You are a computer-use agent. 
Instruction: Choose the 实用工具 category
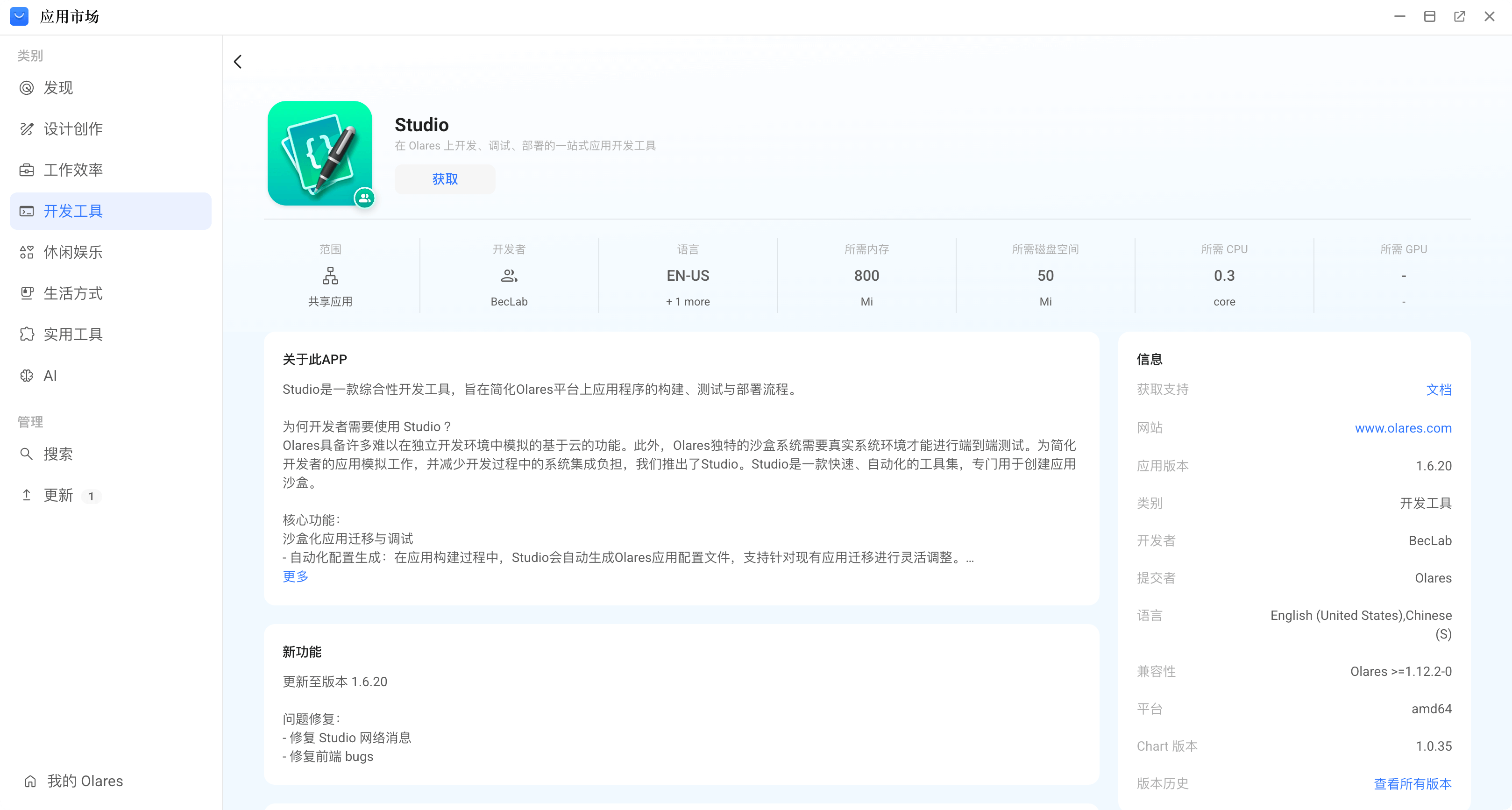(73, 334)
